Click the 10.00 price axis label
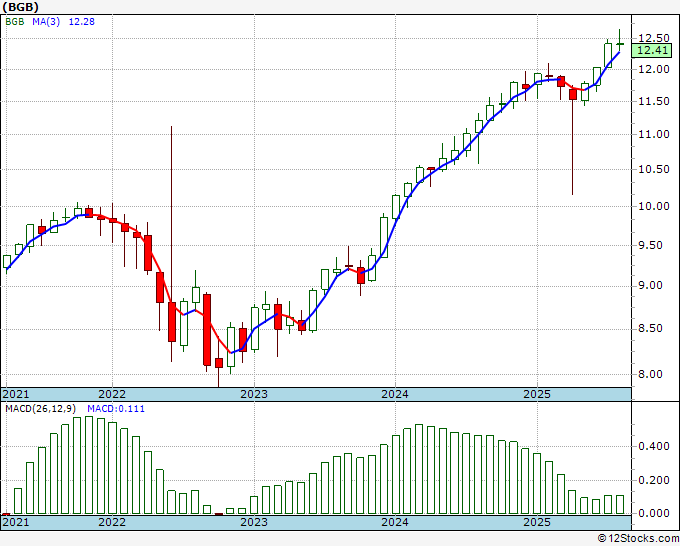The width and height of the screenshot is (680, 546). (x=654, y=206)
